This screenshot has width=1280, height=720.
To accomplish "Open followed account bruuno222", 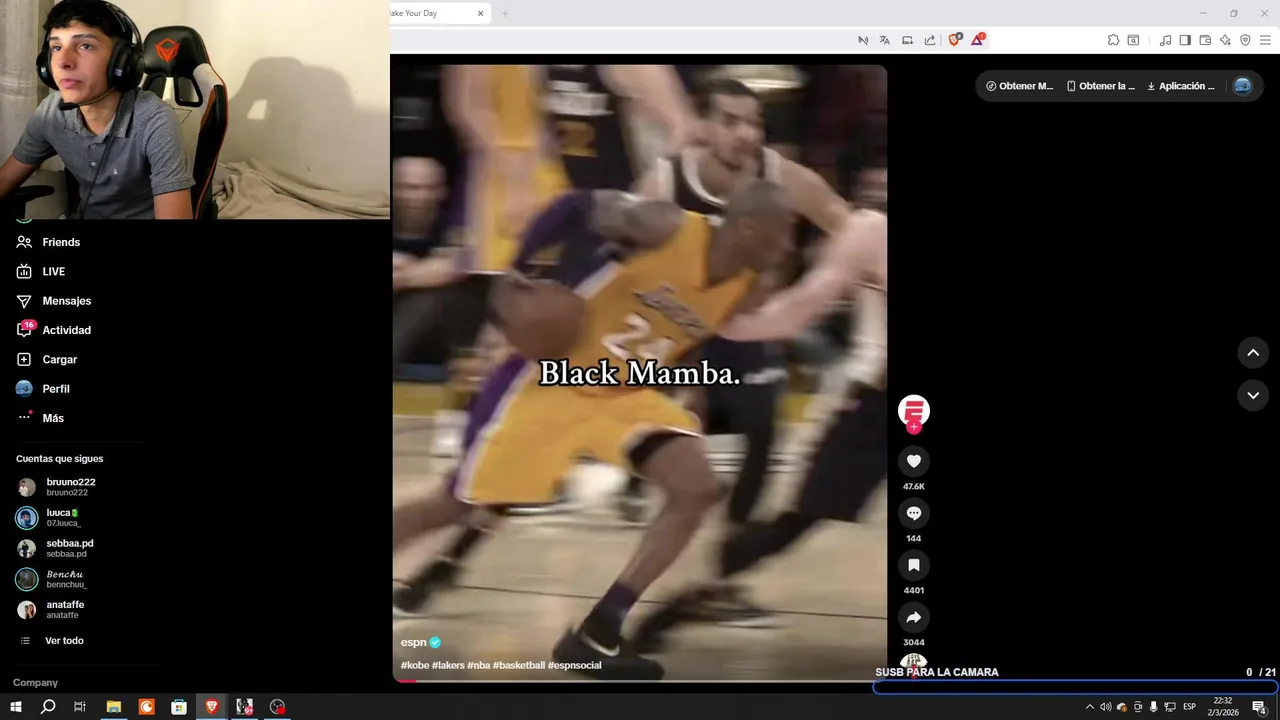I will coord(57,487).
